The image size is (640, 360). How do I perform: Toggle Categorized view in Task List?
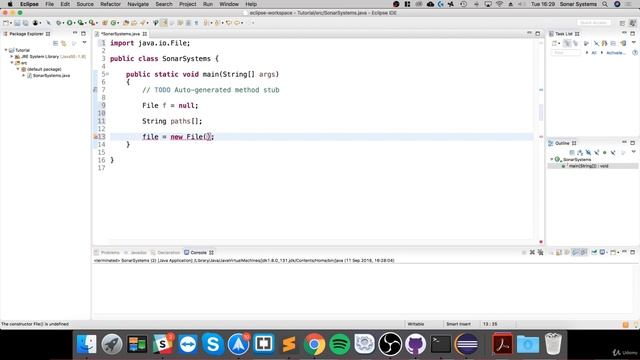coord(567,43)
